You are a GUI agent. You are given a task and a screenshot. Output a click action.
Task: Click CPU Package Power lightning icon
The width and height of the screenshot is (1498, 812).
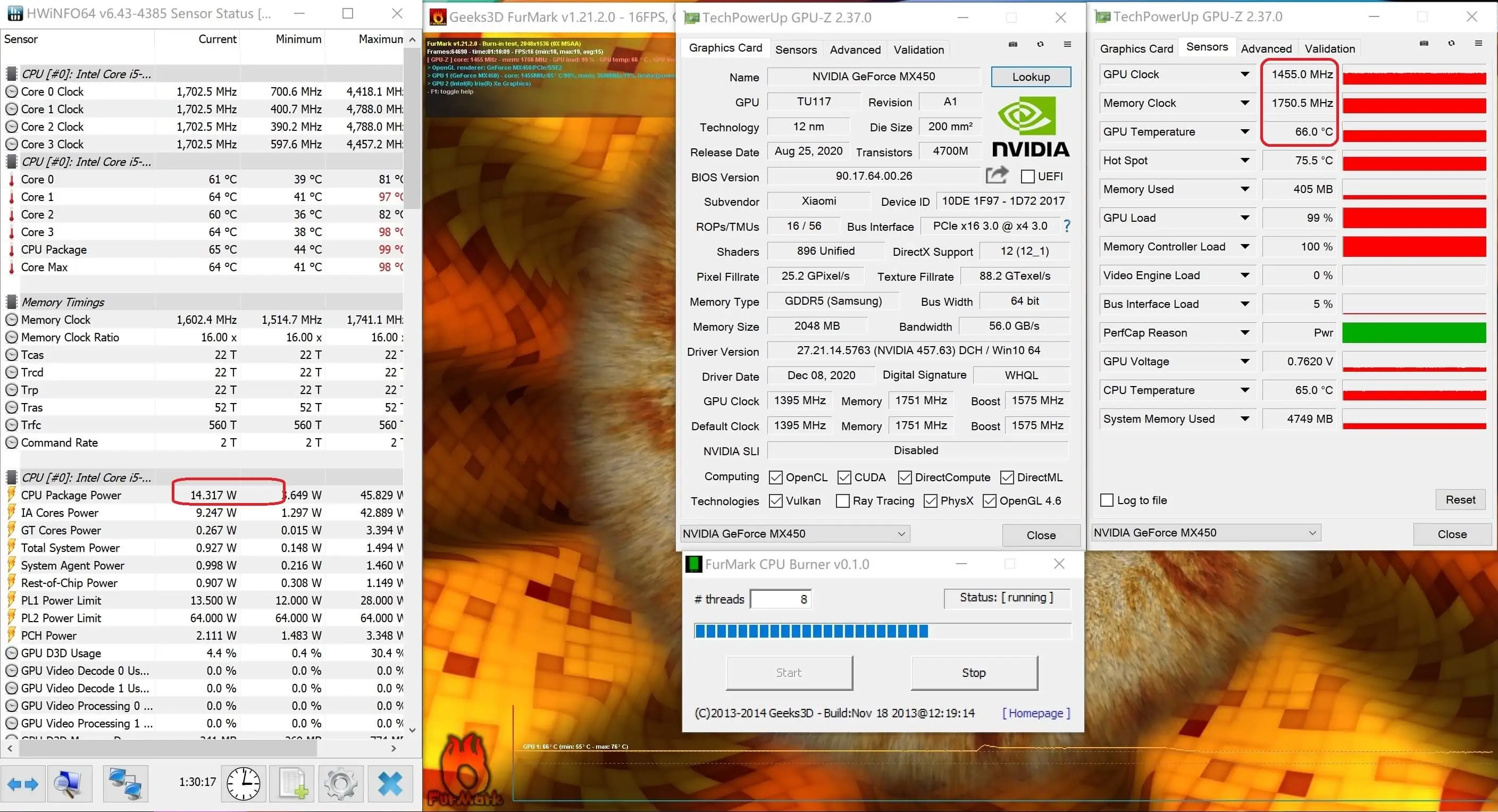(11, 495)
